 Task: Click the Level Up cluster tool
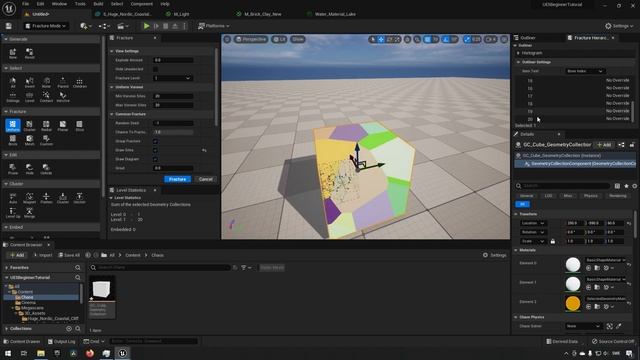coord(13,213)
